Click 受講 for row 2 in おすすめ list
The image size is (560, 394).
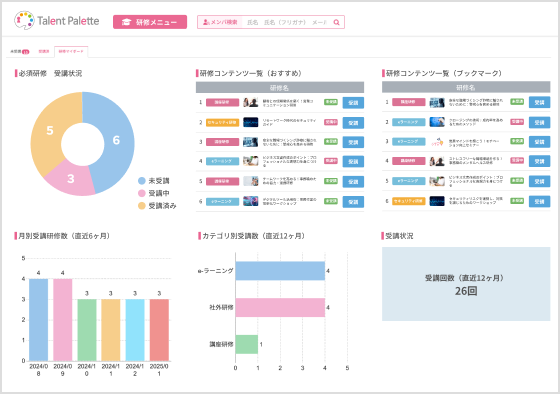point(353,123)
